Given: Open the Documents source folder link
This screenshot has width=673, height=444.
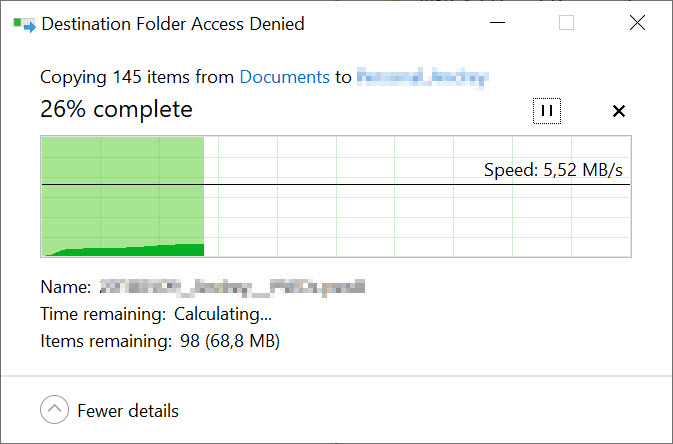Looking at the screenshot, I should [x=285, y=77].
